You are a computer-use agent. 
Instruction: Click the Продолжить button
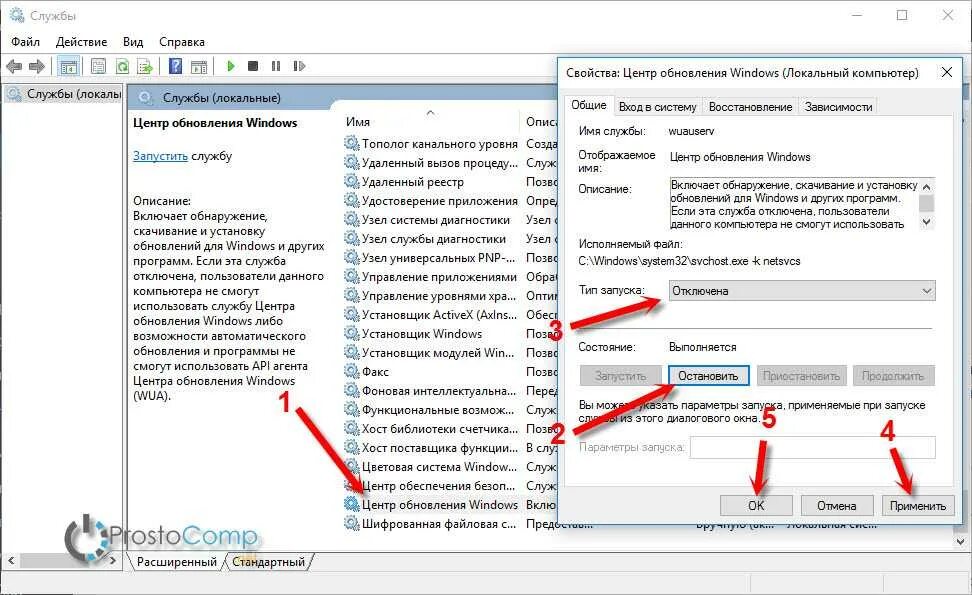(x=893, y=376)
